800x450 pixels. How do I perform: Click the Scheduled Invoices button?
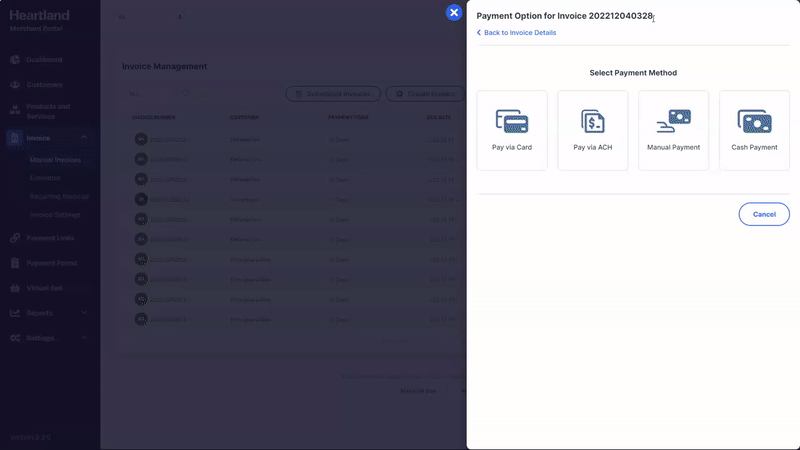332,94
